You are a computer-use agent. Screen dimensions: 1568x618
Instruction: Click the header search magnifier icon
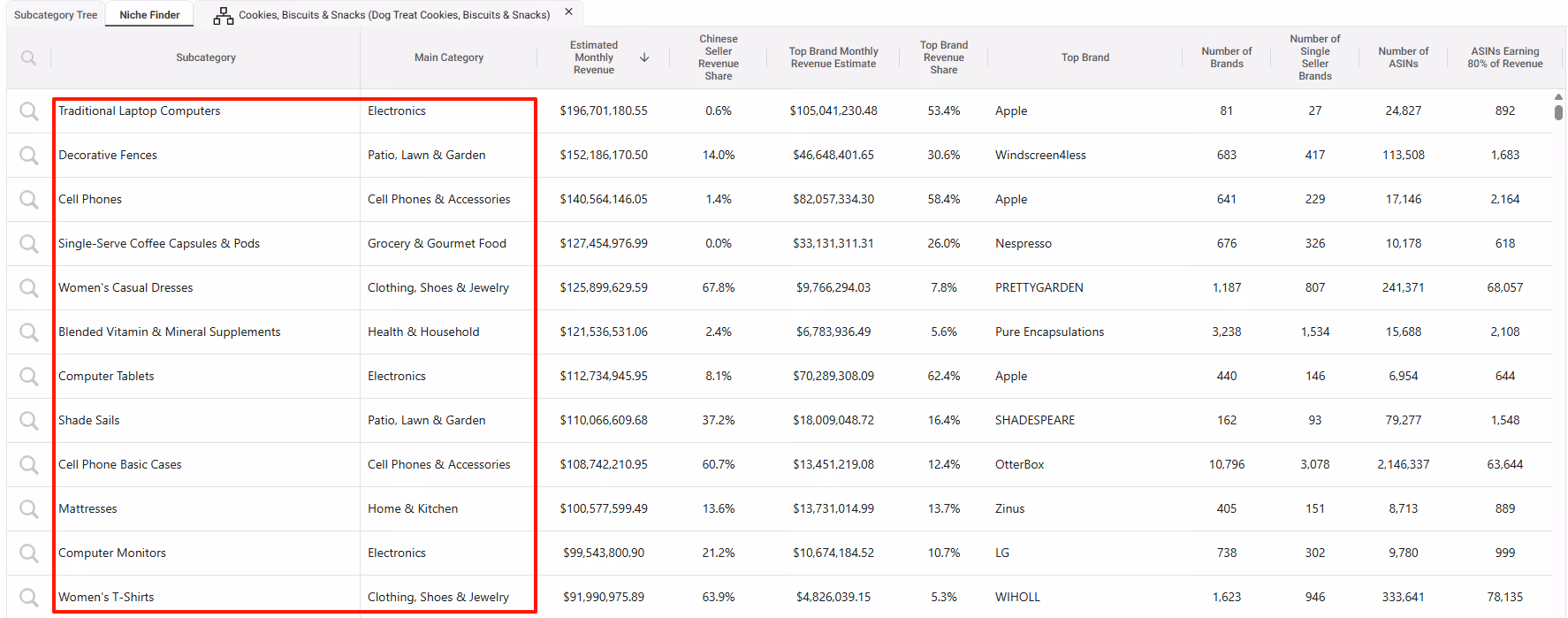[29, 57]
